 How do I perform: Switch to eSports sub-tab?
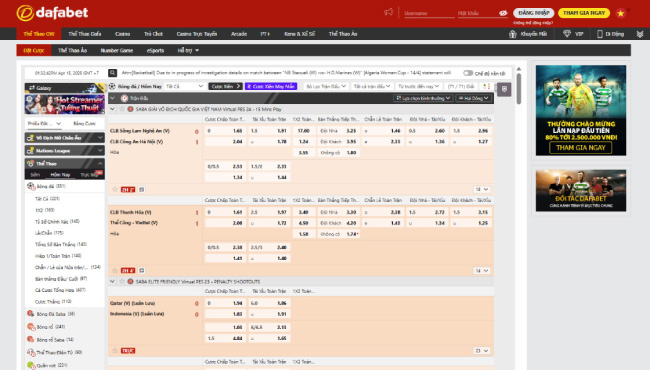[x=155, y=51]
